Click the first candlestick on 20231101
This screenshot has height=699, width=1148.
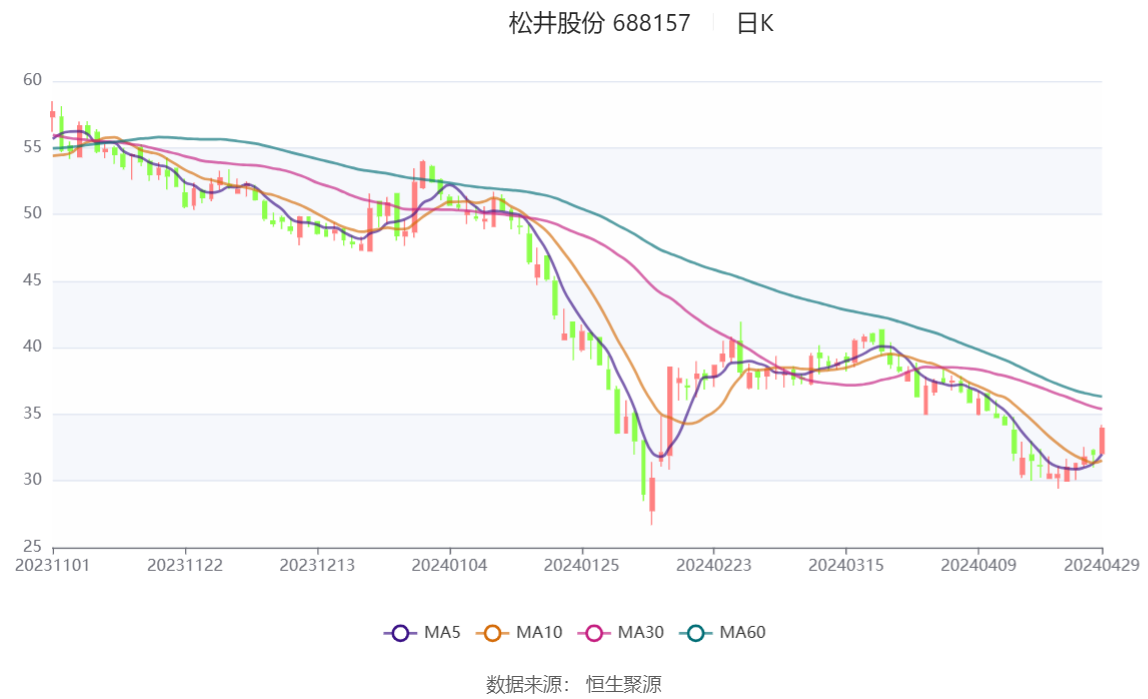[x=52, y=114]
